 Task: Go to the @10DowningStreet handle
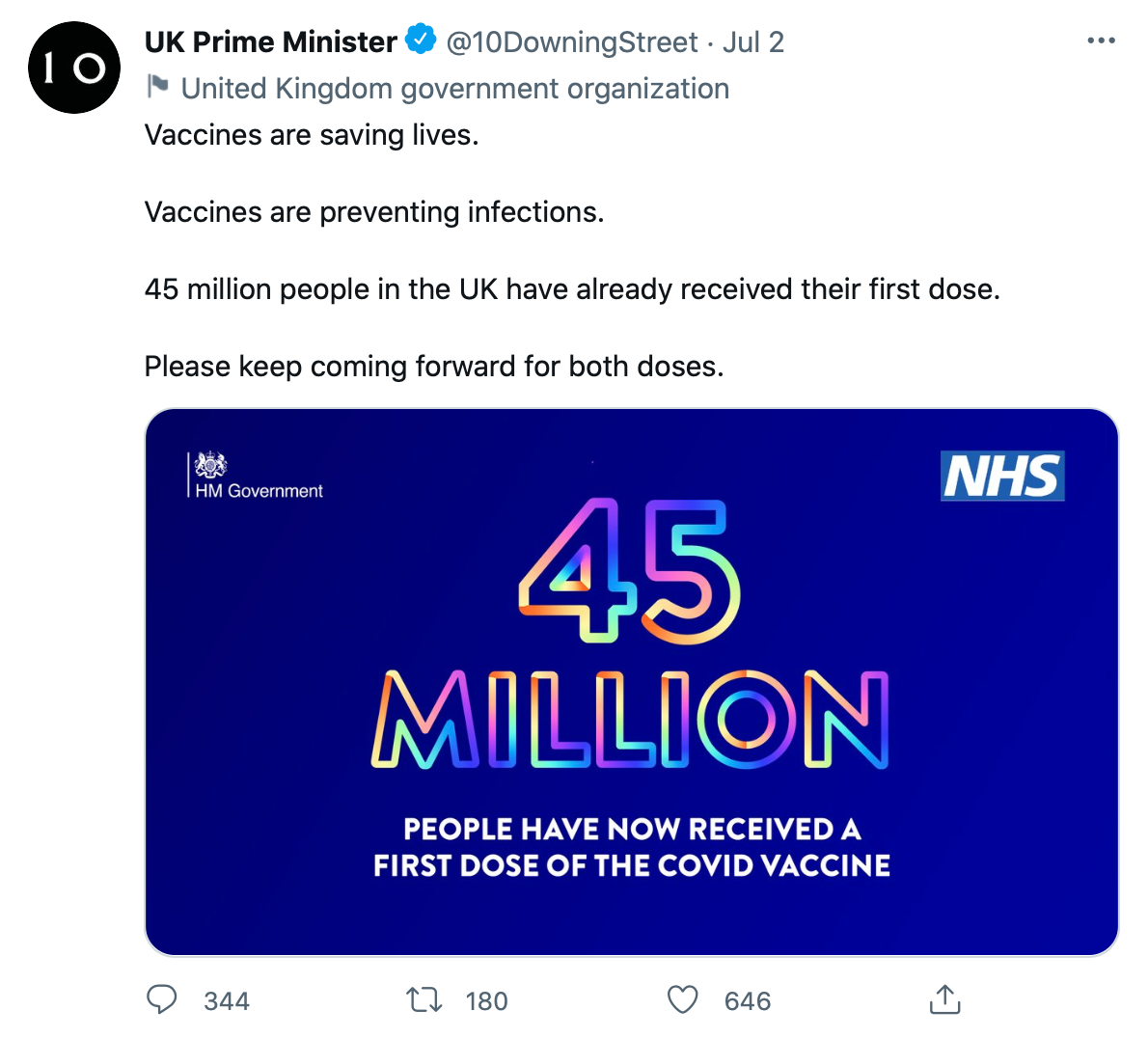tap(571, 42)
